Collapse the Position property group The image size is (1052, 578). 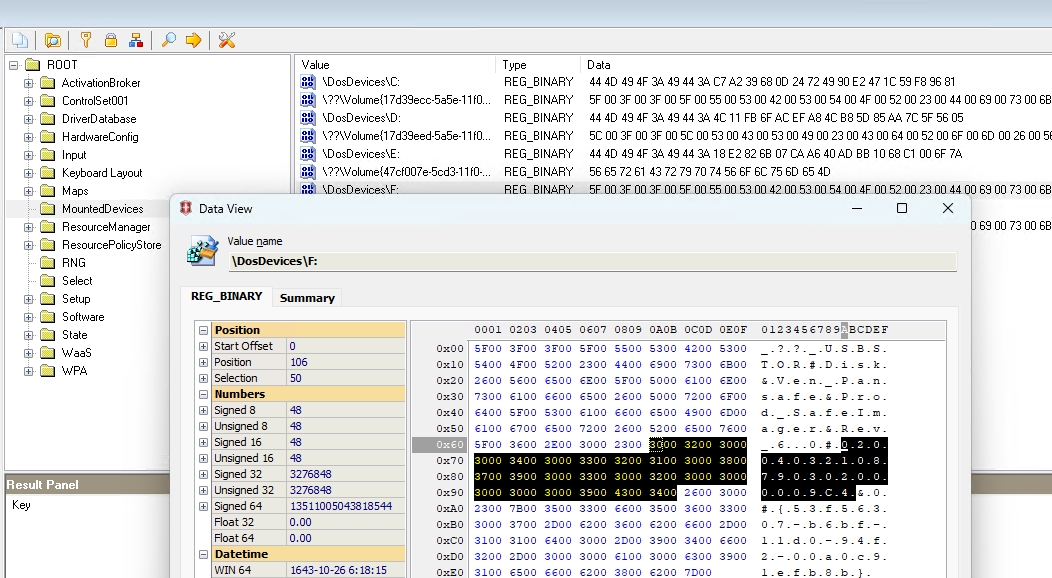(204, 330)
